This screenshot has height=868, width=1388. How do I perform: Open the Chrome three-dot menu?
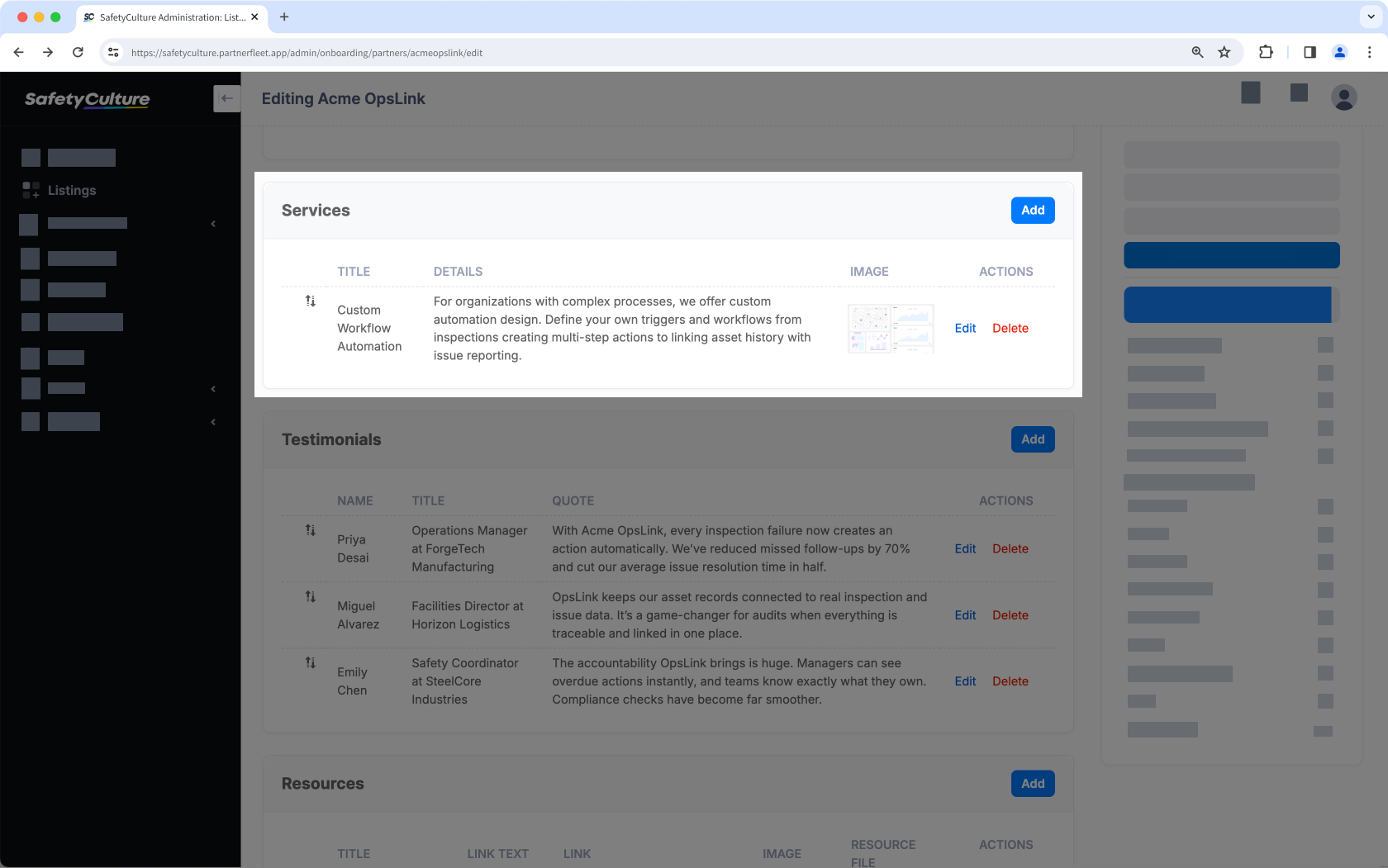point(1369,52)
